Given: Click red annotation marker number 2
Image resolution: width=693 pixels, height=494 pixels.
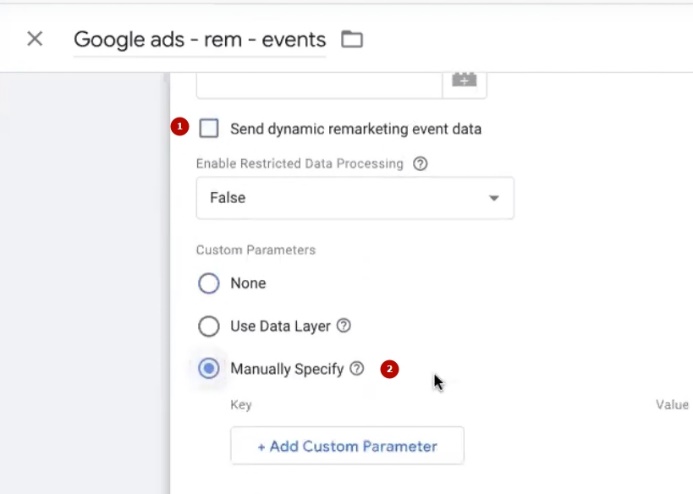Looking at the screenshot, I should pyautogui.click(x=390, y=369).
